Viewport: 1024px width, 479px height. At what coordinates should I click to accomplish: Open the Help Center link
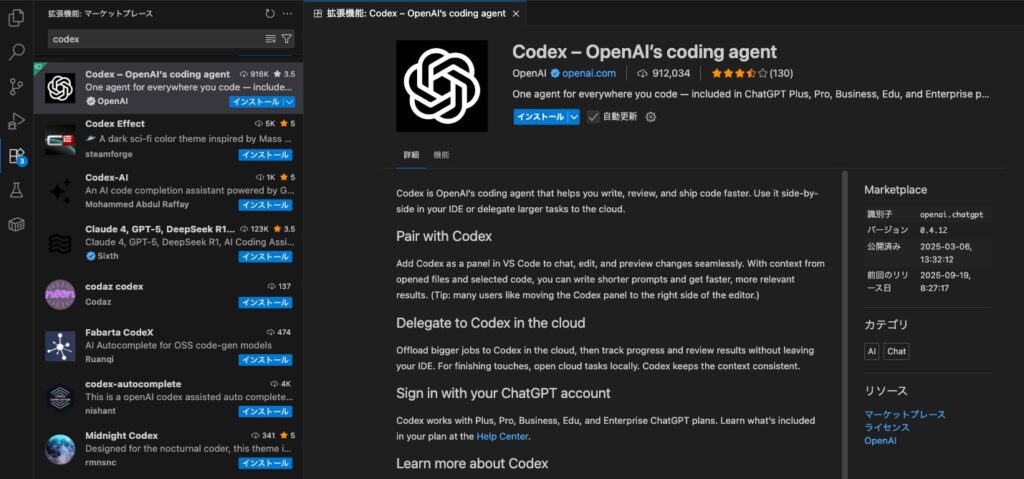[500, 436]
